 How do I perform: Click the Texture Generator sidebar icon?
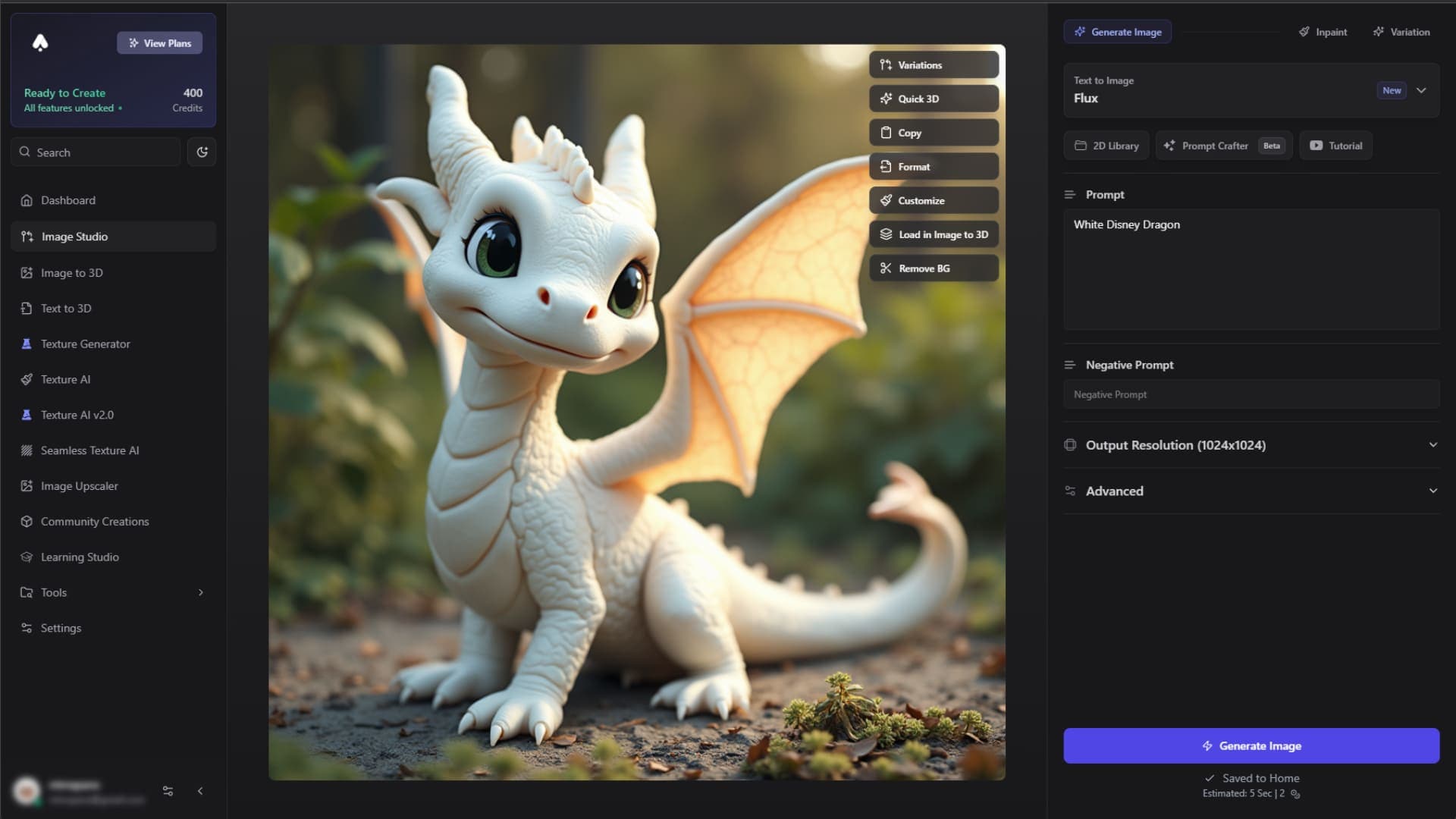[26, 343]
